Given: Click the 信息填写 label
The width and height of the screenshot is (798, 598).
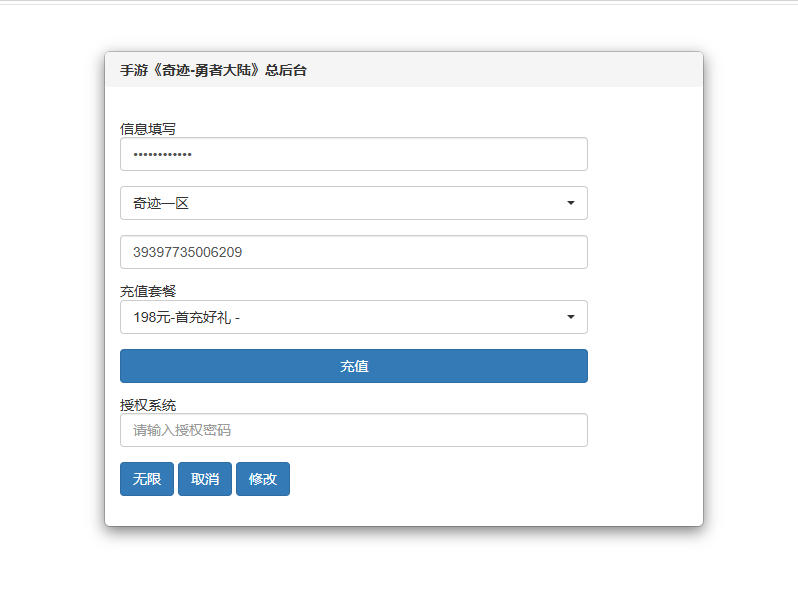Looking at the screenshot, I should [148, 128].
